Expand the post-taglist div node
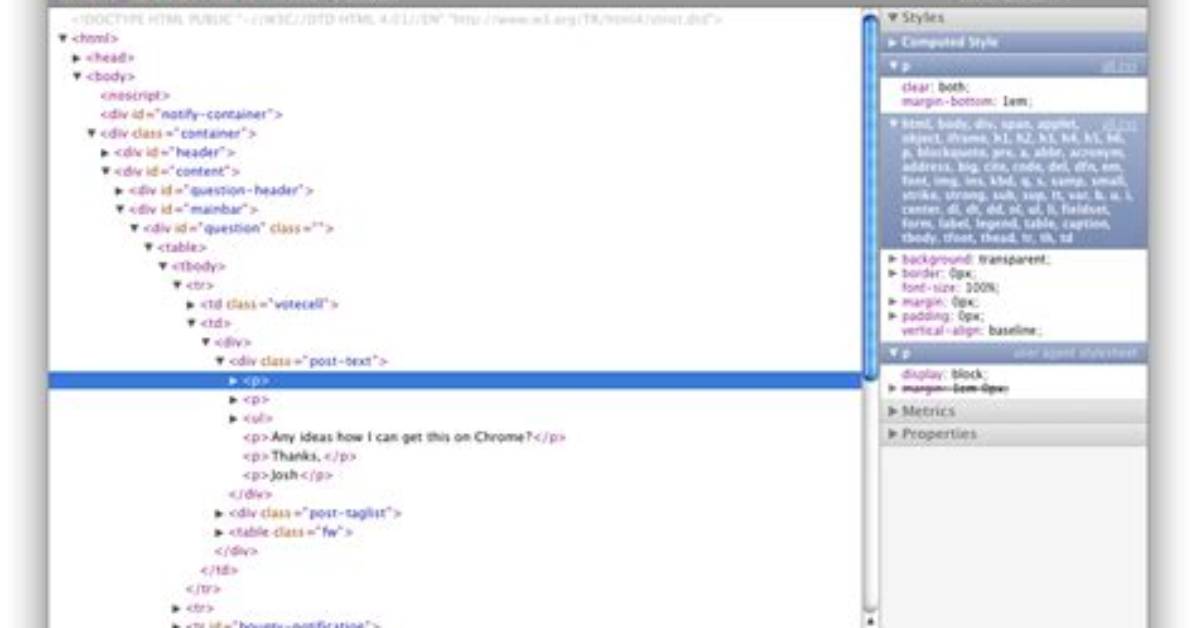The height and width of the screenshot is (628, 1196). [x=220, y=513]
